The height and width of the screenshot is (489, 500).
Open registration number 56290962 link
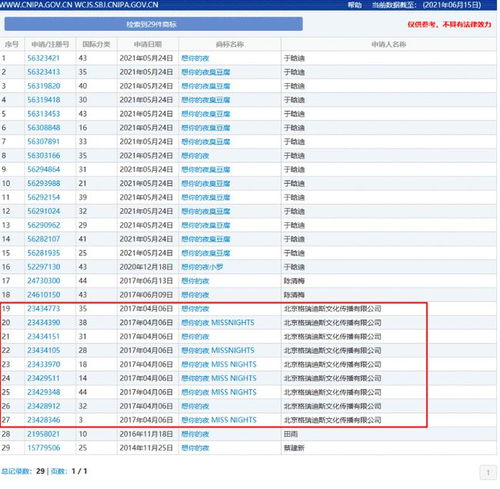click(44, 225)
